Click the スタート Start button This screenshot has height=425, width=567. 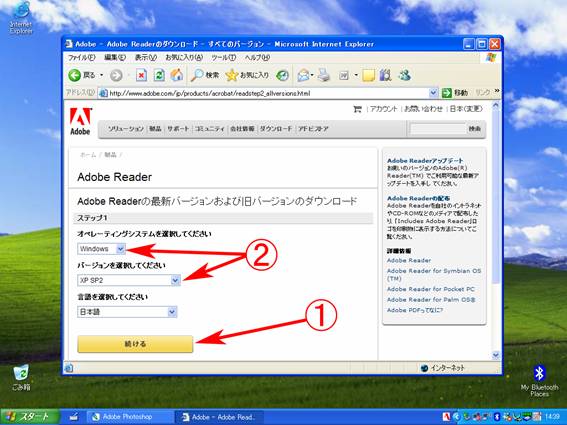click(30, 417)
